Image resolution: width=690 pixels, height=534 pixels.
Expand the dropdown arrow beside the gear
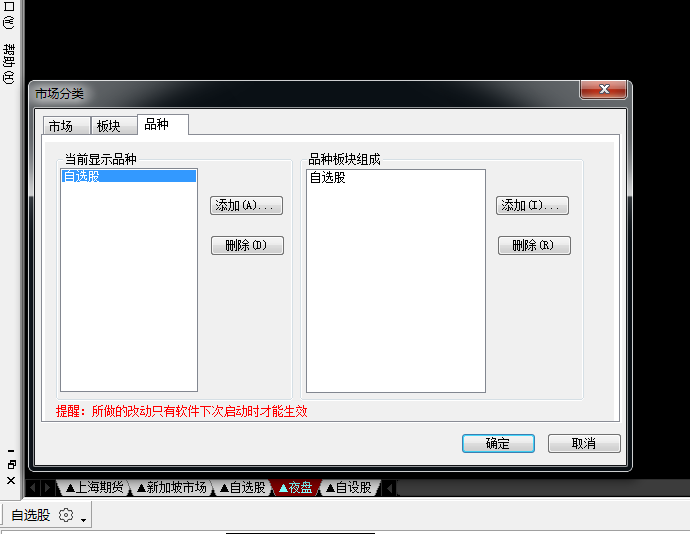pyautogui.click(x=83, y=519)
